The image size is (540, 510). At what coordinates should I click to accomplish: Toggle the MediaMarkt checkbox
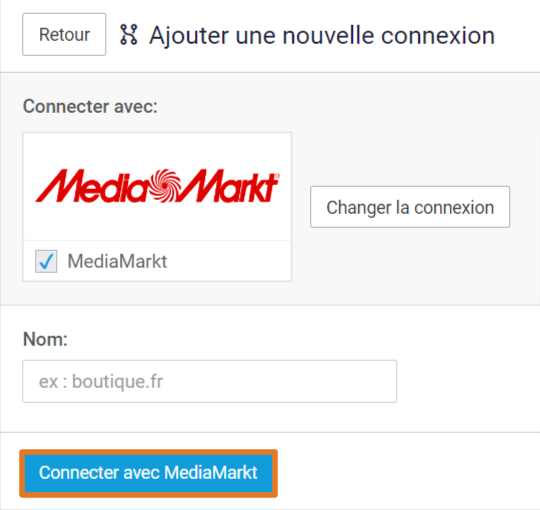coord(46,261)
